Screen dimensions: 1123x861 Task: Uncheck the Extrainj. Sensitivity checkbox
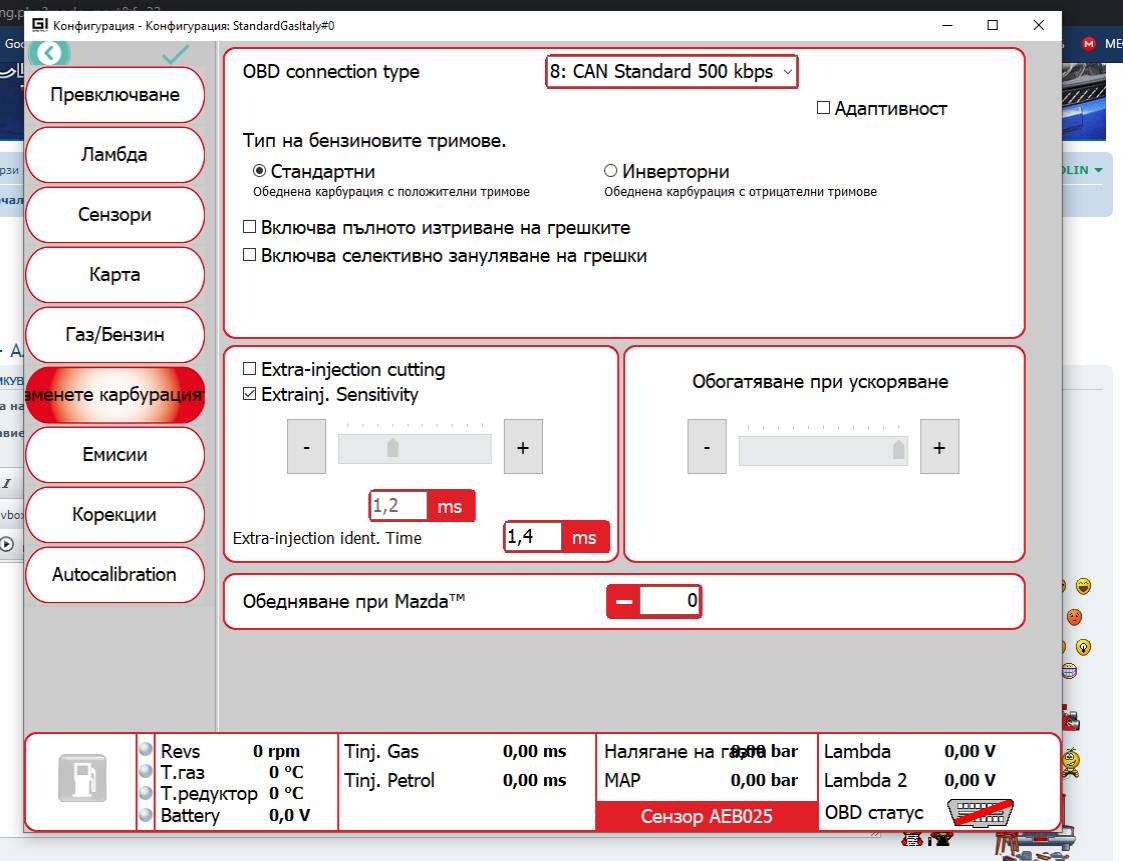[x=250, y=395]
